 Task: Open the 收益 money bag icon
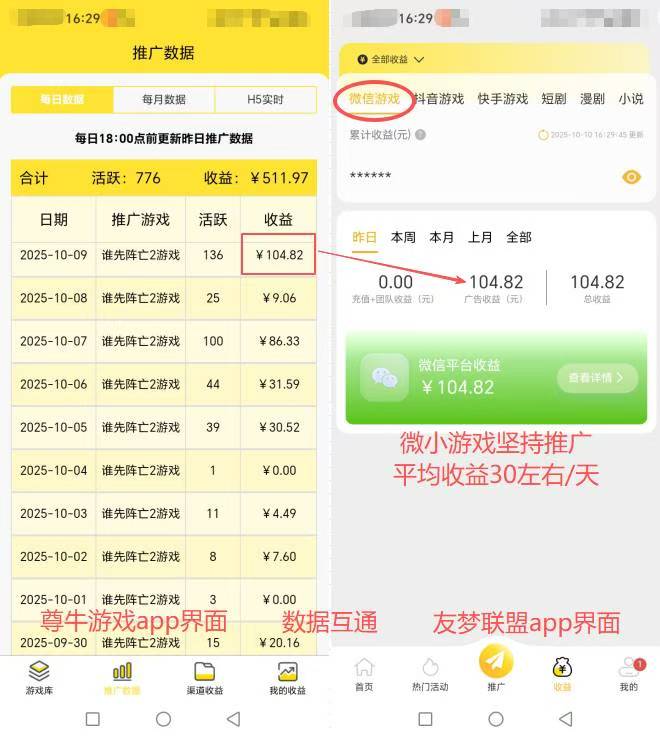coord(562,667)
